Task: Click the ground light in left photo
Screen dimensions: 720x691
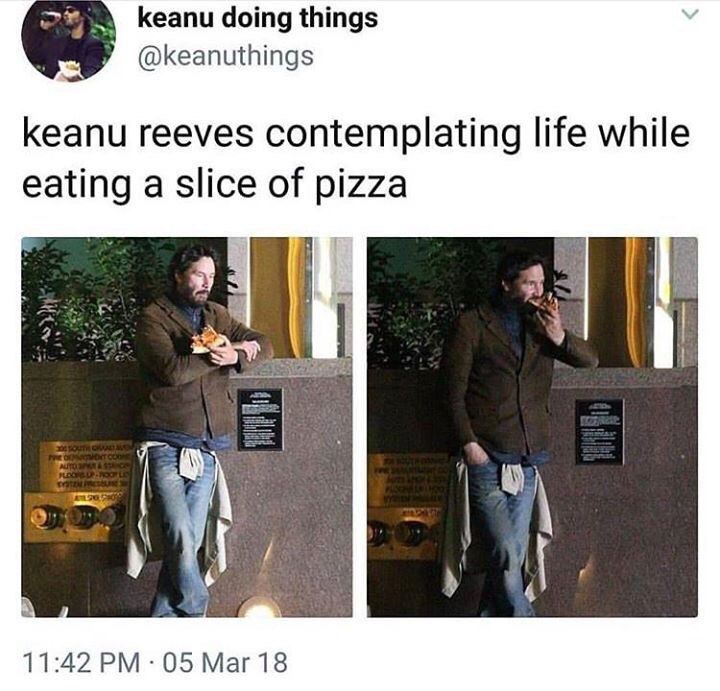Action: (x=260, y=608)
